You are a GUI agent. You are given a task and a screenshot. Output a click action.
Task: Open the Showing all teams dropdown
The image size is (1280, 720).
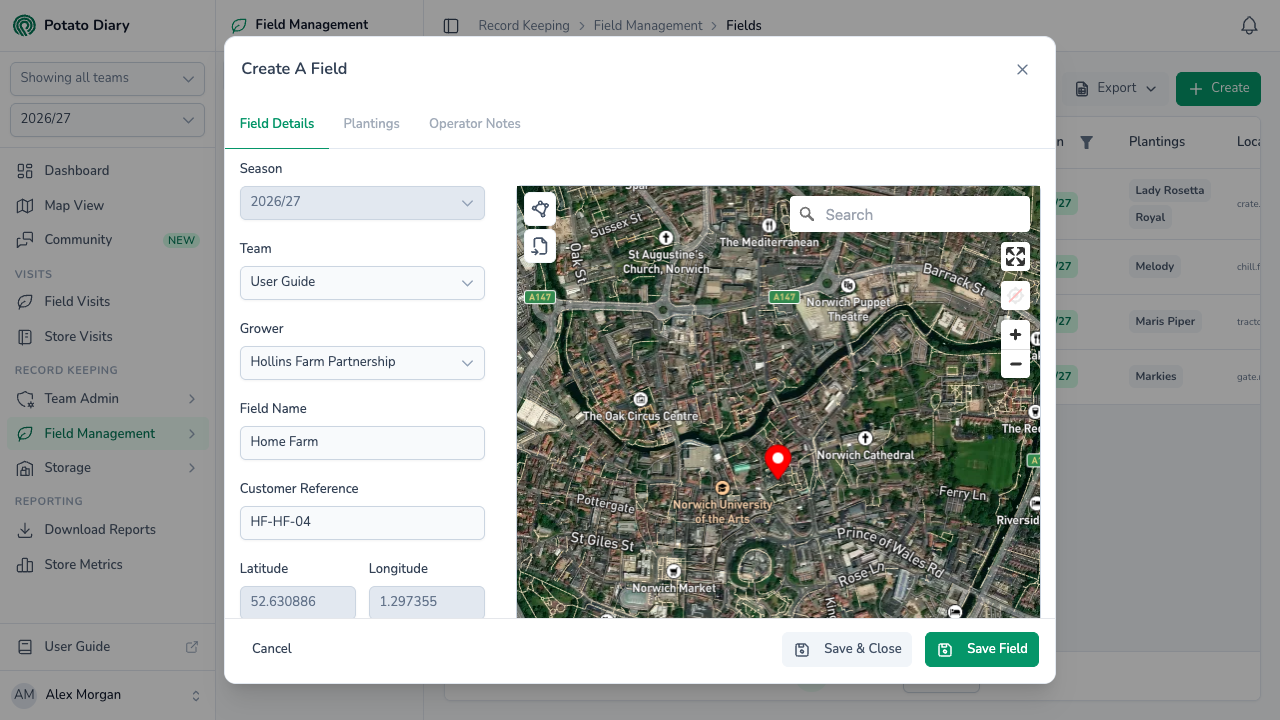point(107,78)
